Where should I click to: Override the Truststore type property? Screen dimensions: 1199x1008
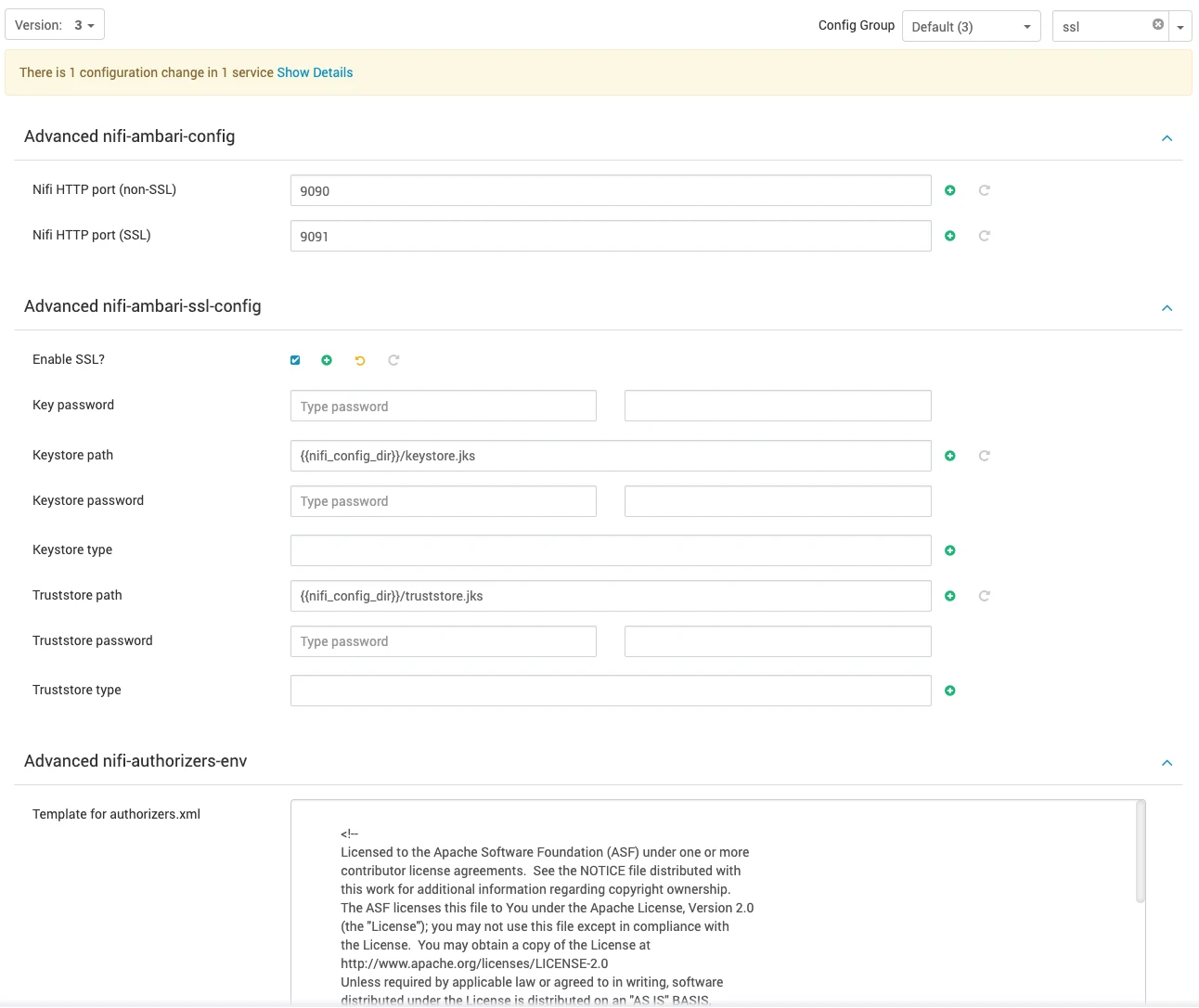(x=949, y=691)
